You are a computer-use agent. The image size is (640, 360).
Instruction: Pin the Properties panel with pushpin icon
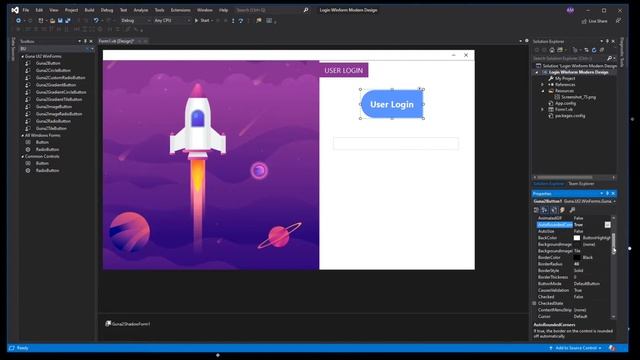point(607,193)
